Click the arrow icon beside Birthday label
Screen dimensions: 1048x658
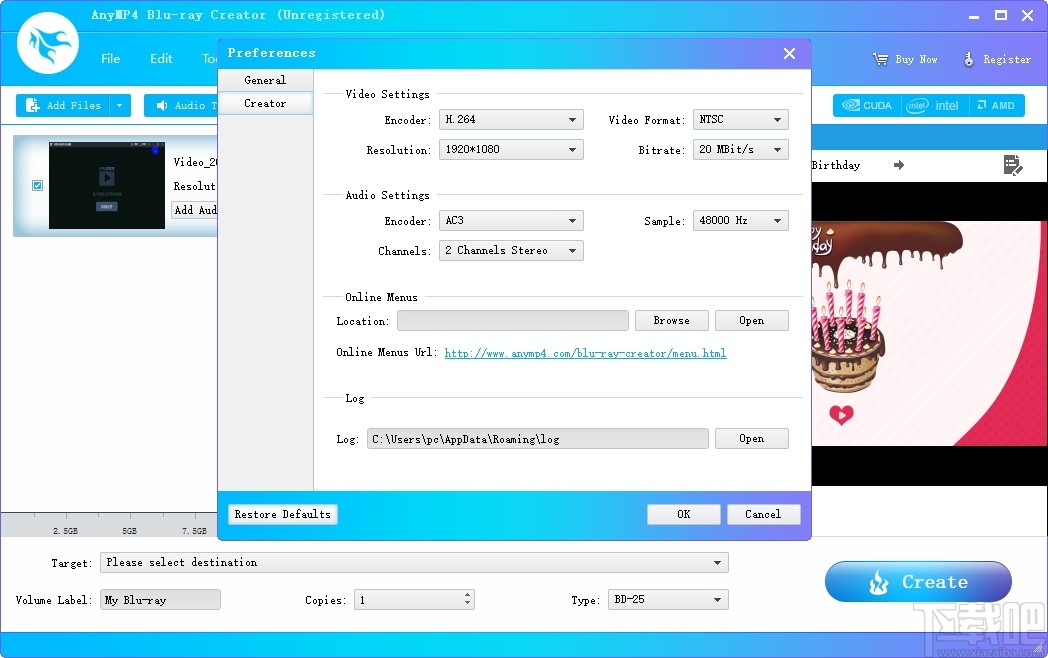click(898, 165)
